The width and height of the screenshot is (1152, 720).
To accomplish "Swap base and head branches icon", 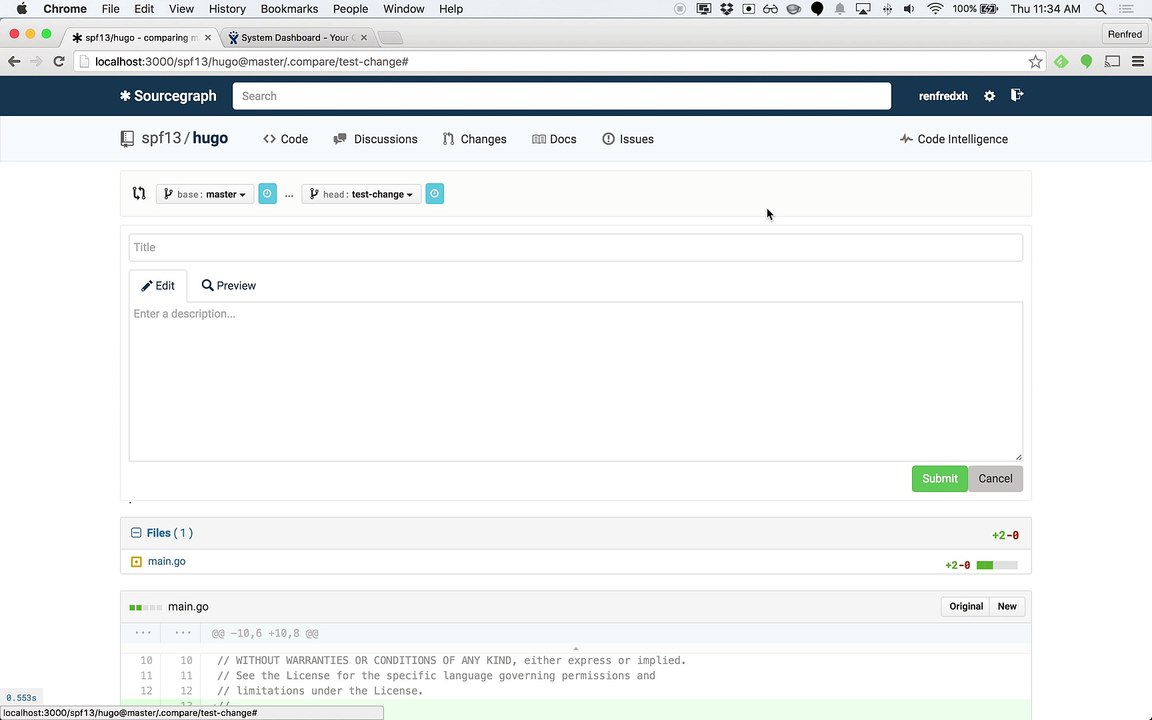I will (x=139, y=194).
